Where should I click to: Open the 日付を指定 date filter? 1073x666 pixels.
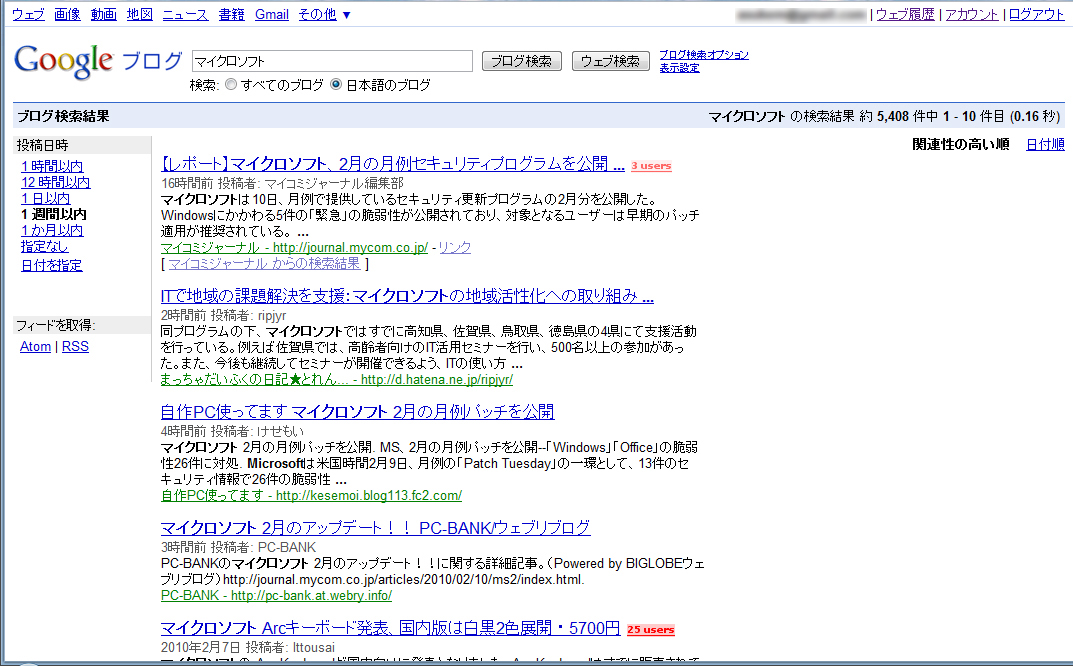(x=51, y=266)
